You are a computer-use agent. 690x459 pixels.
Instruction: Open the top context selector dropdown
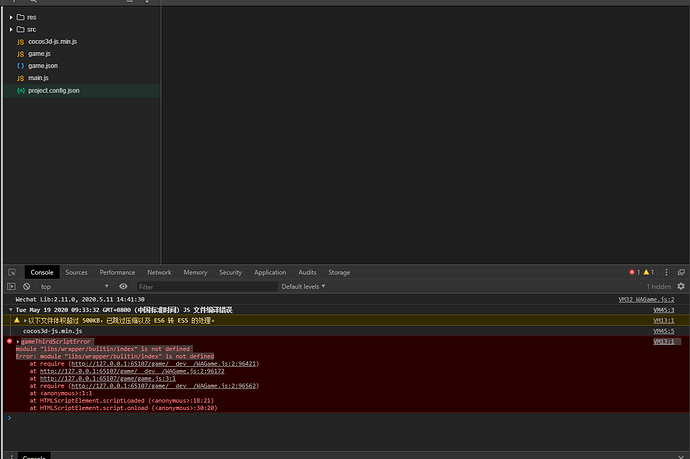click(x=74, y=286)
